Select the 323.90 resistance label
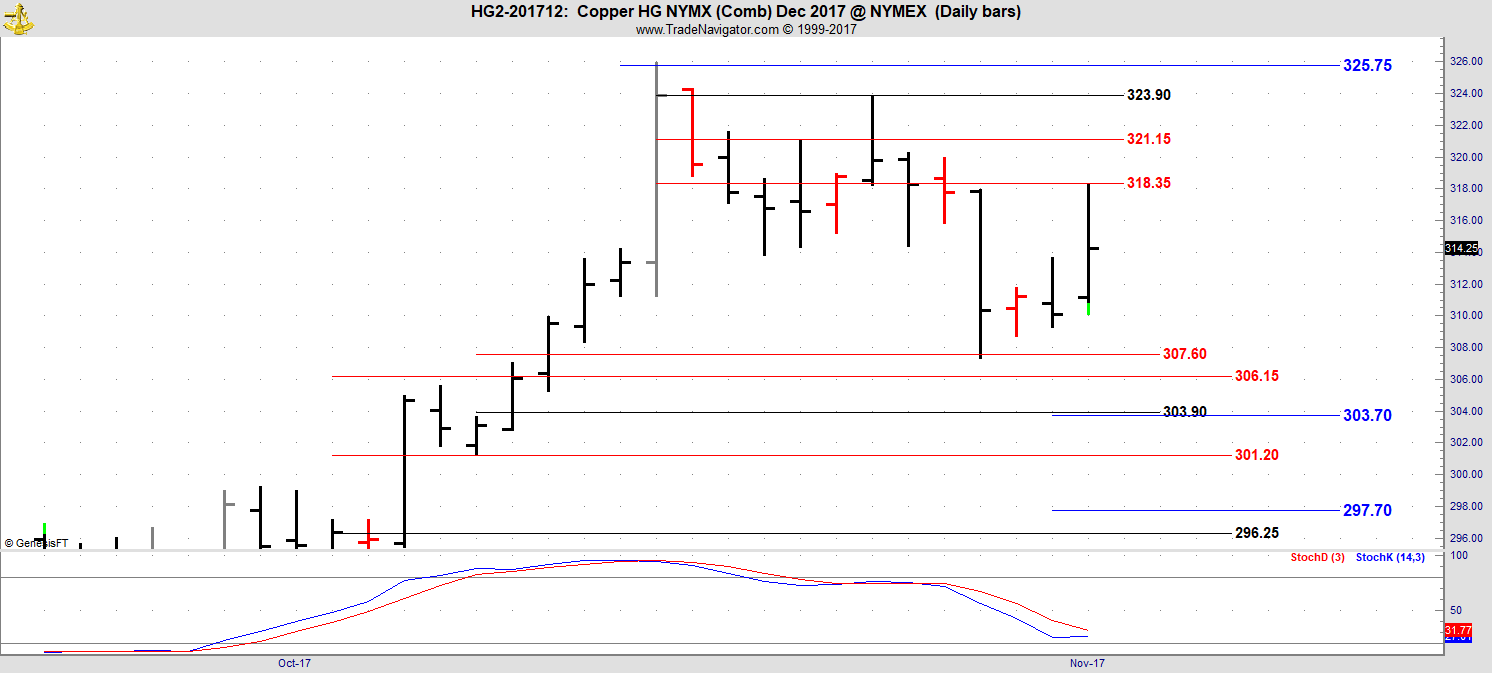 click(x=1148, y=95)
